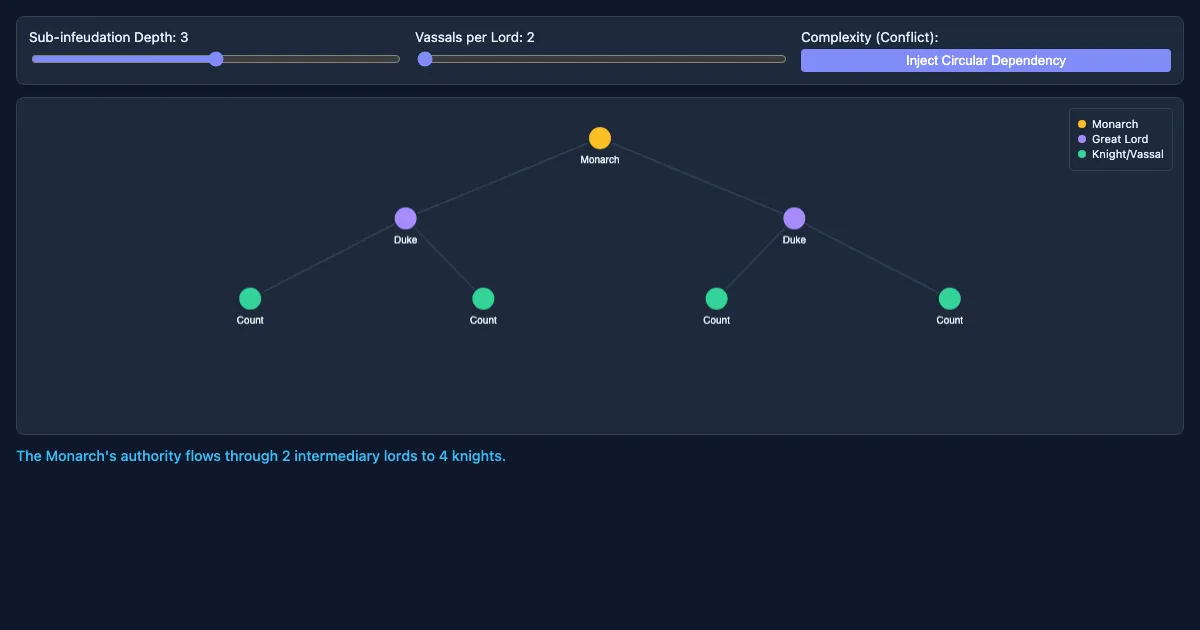Click the "Monarch" label below the yellow node
The image size is (1200, 630).
(x=600, y=160)
